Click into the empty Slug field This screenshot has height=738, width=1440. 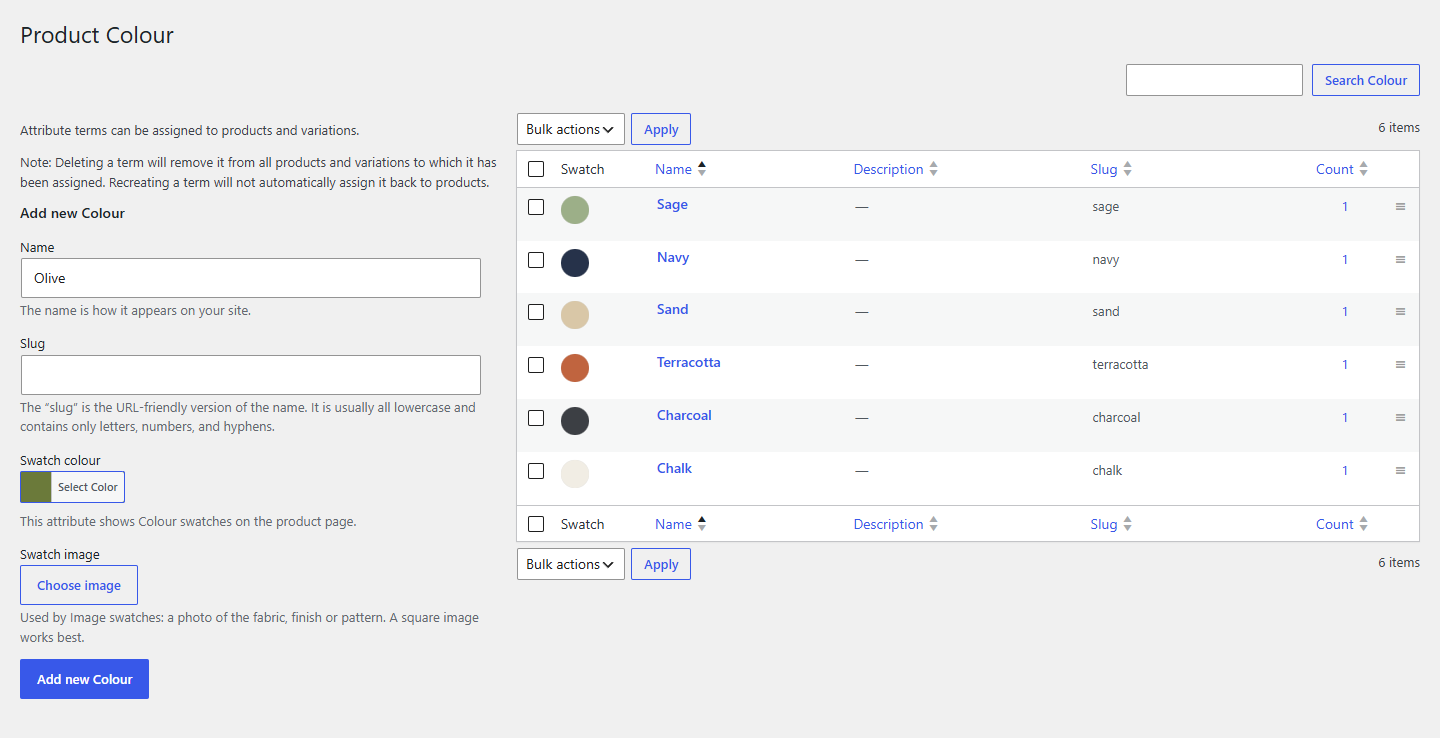tap(250, 375)
